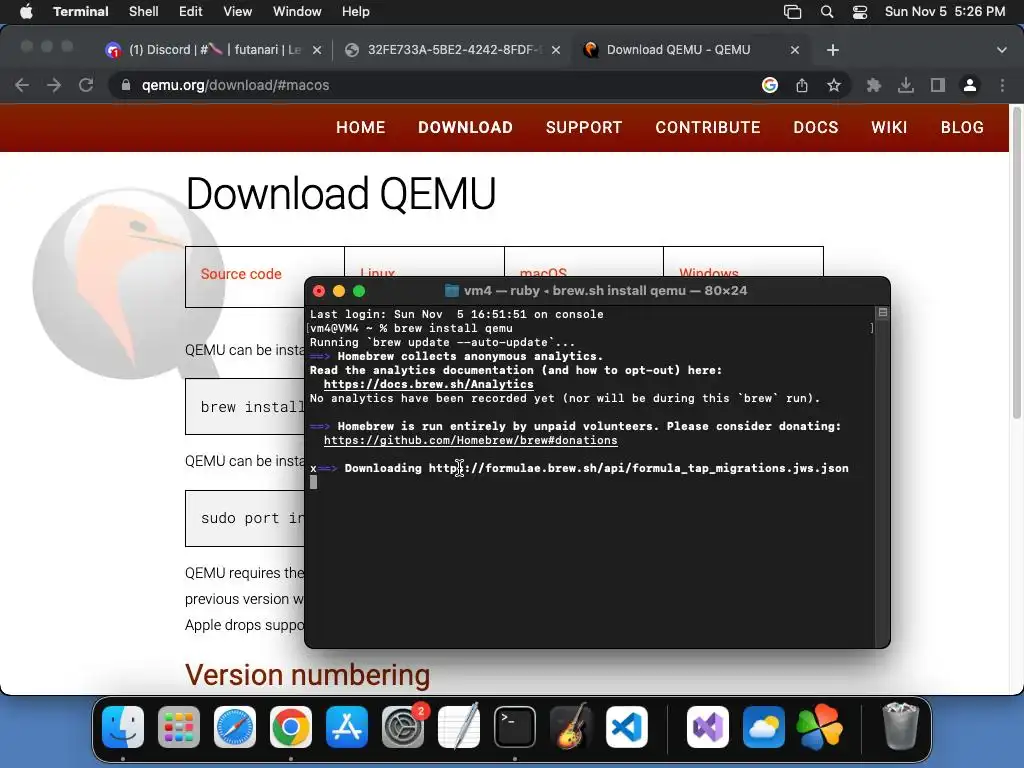Open the Chrome profile menu

pos(970,86)
